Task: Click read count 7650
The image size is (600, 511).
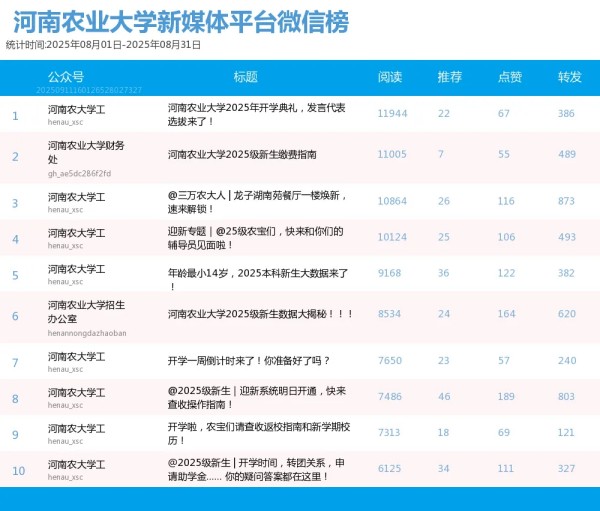Action: [x=390, y=361]
